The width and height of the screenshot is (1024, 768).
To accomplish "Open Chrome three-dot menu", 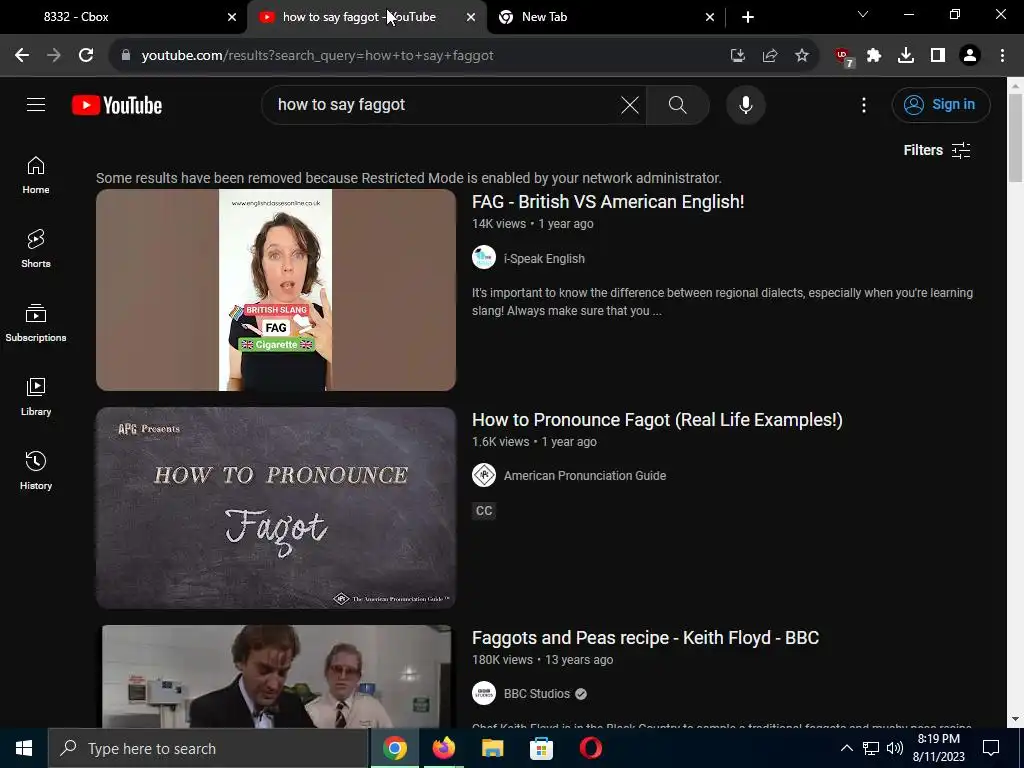I will point(1002,56).
